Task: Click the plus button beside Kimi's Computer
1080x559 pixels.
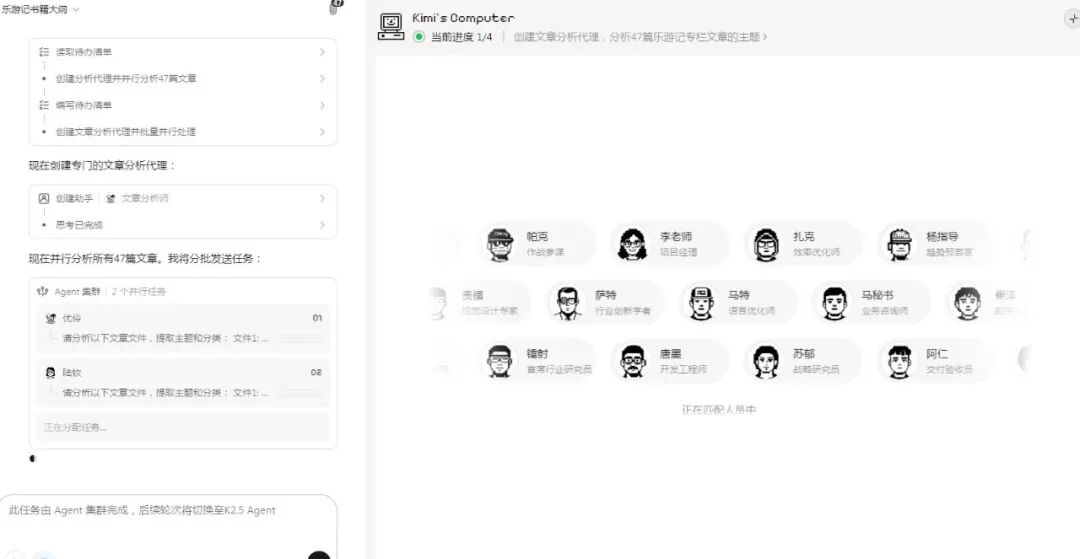Action: pos(1072,19)
